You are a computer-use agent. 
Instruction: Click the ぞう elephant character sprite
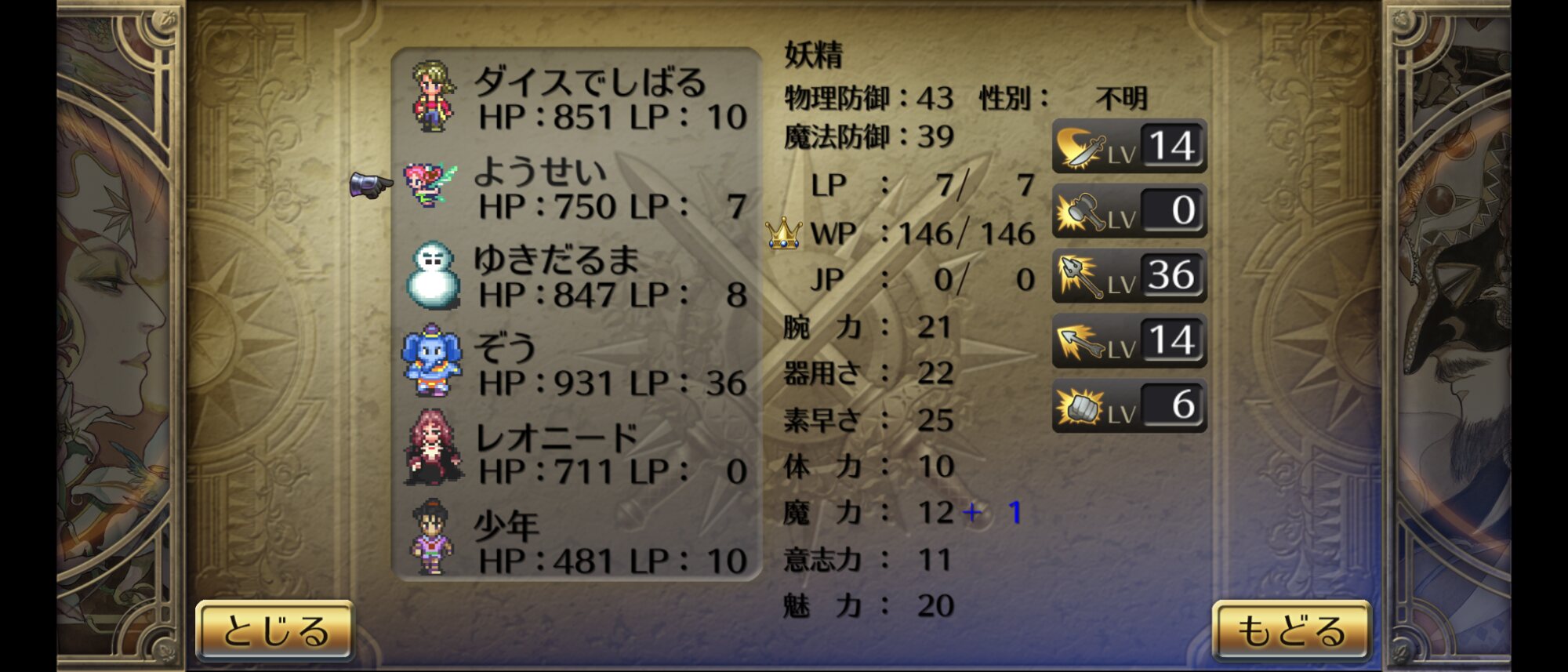[x=432, y=361]
